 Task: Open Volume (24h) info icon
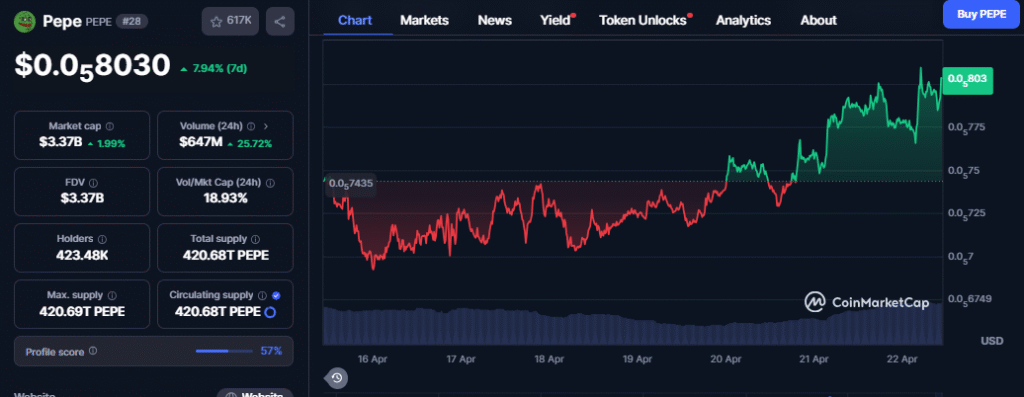[251, 126]
